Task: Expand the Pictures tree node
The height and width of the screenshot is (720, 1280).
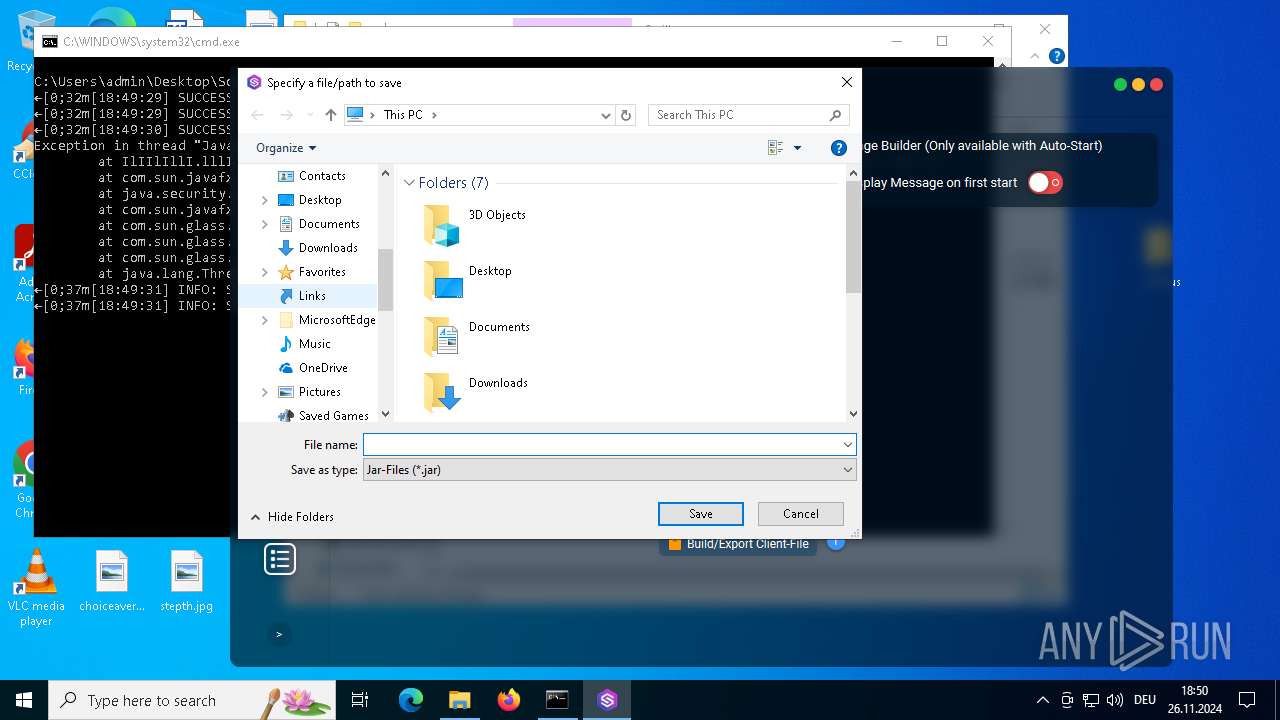Action: [264, 392]
